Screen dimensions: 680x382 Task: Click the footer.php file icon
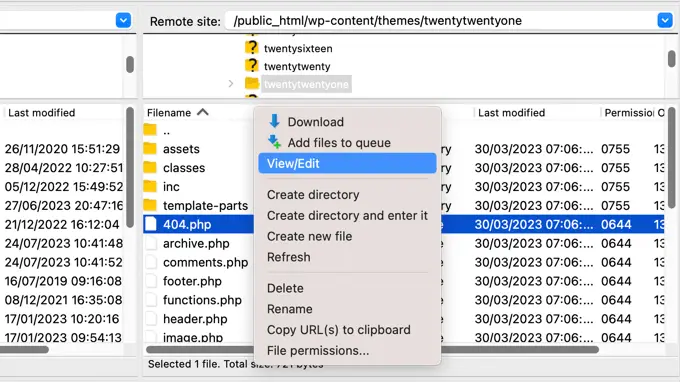[x=151, y=281]
